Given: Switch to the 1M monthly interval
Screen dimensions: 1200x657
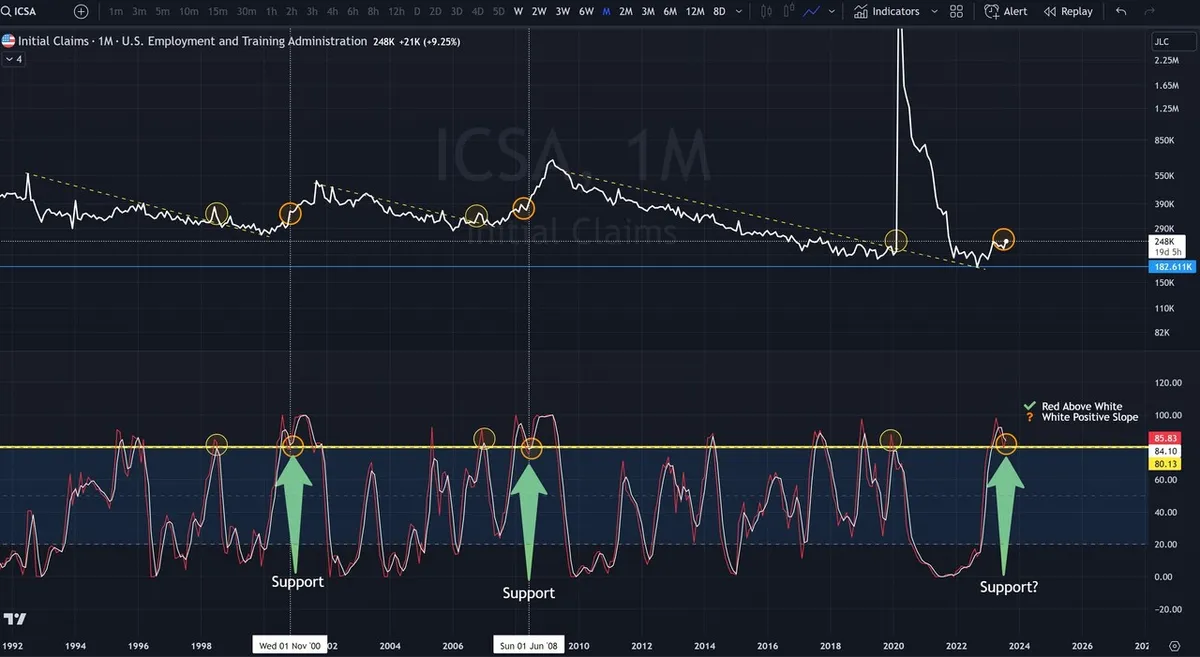Looking at the screenshot, I should [605, 11].
